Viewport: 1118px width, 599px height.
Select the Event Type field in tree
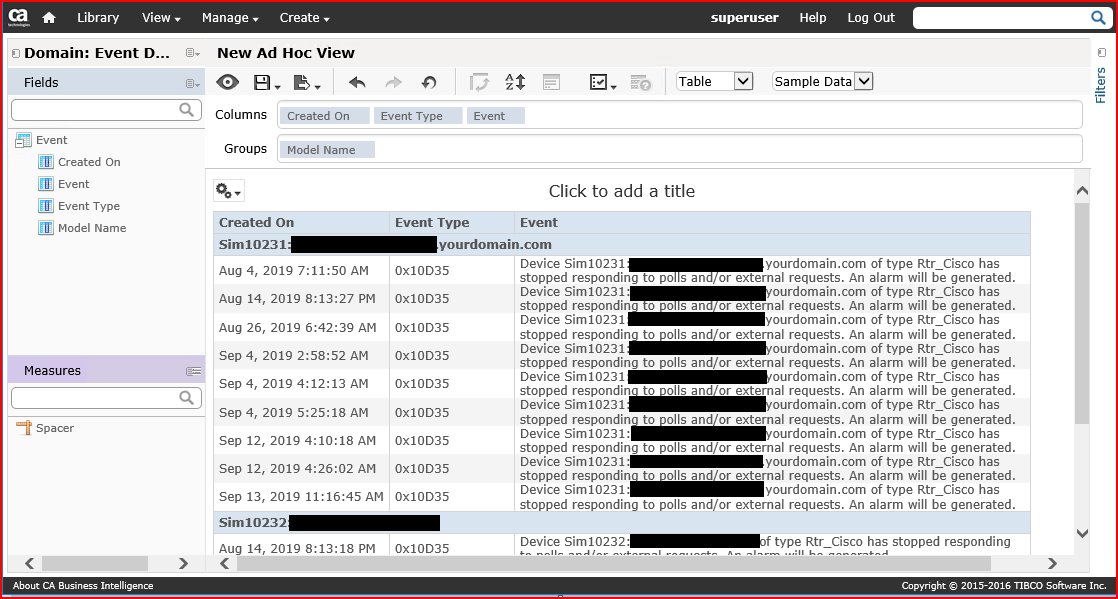(88, 206)
